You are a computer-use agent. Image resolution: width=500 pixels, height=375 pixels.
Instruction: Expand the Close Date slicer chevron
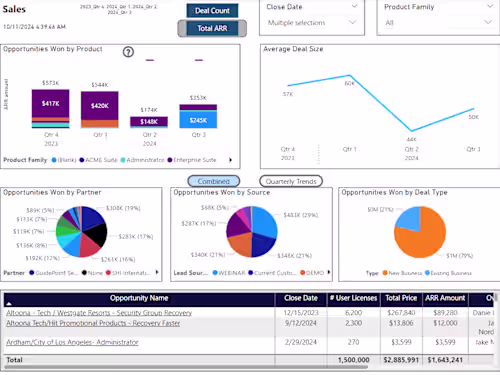(x=355, y=6)
